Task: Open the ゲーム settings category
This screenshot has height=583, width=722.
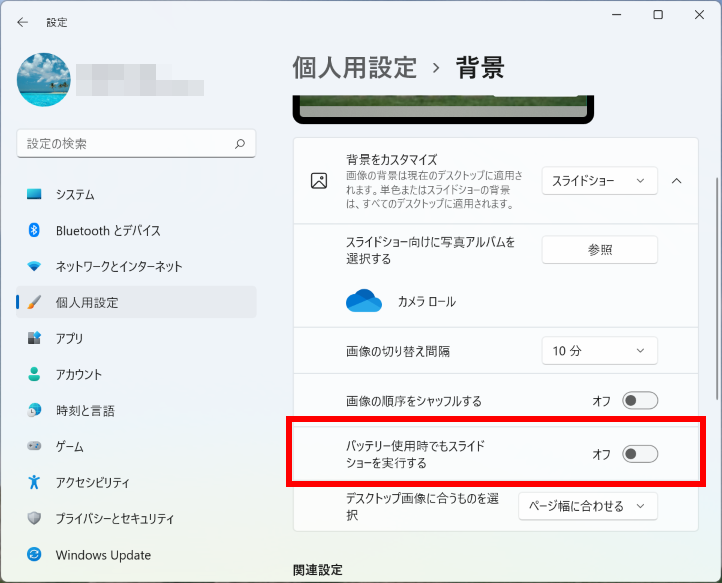Action: click(x=136, y=446)
